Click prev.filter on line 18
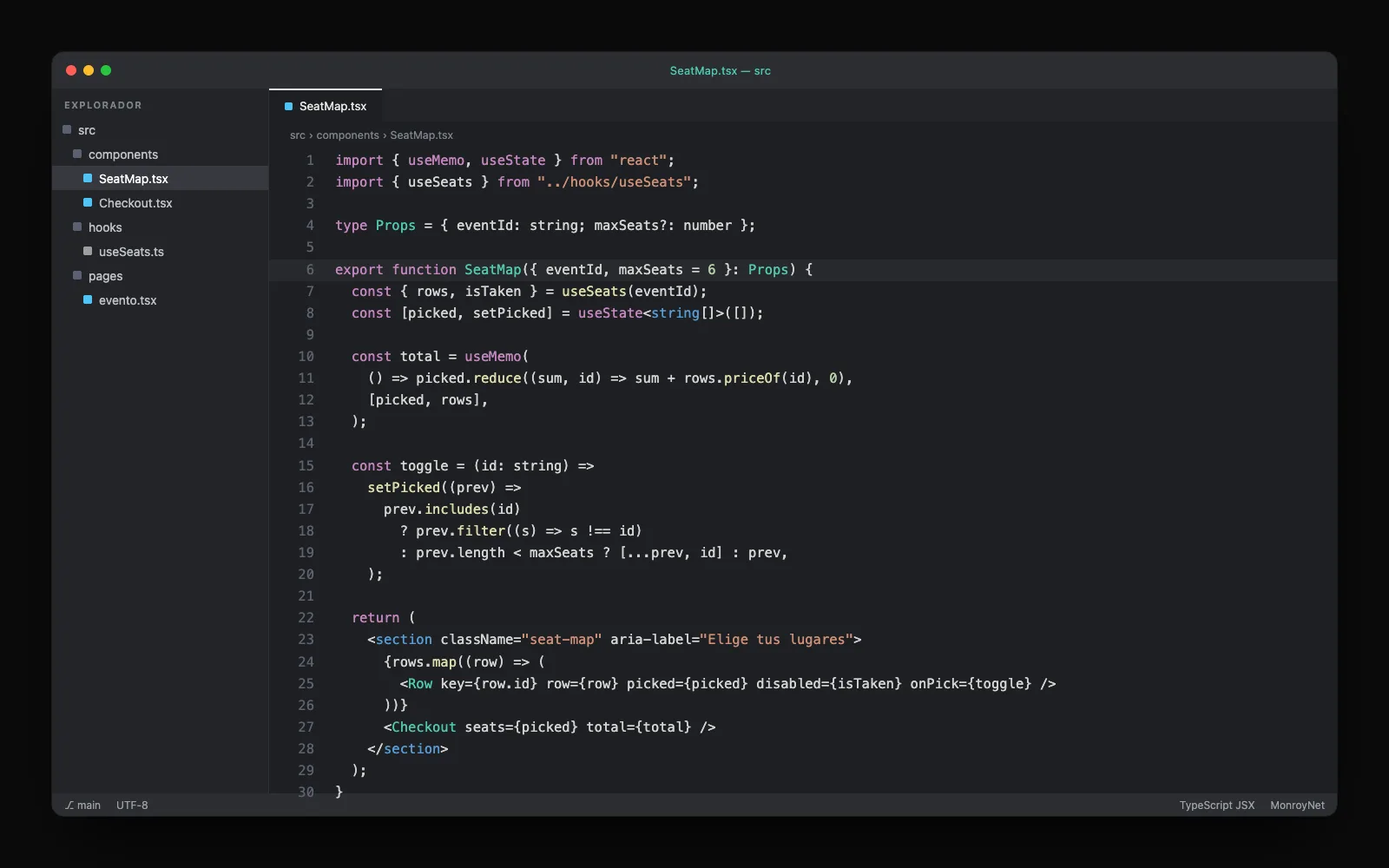1389x868 pixels. 461,531
